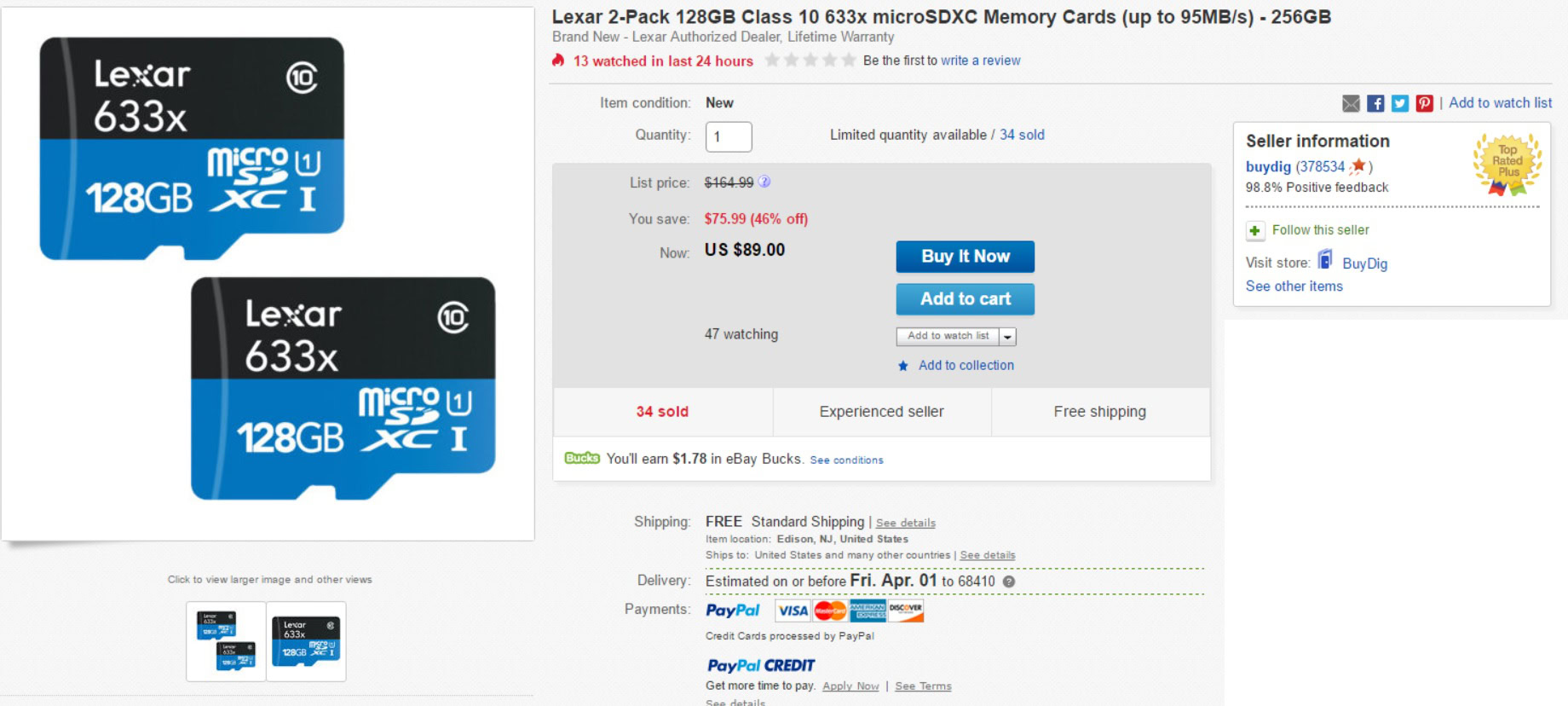Click the delivery estimate help icon

coord(1009,582)
